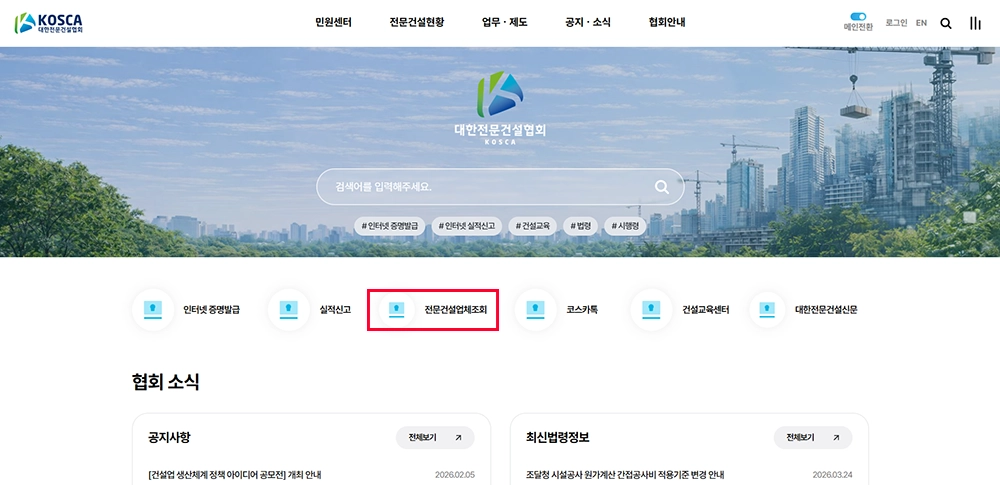Open the 공지 · 소식 menu
This screenshot has width=1000, height=485.
(587, 22)
